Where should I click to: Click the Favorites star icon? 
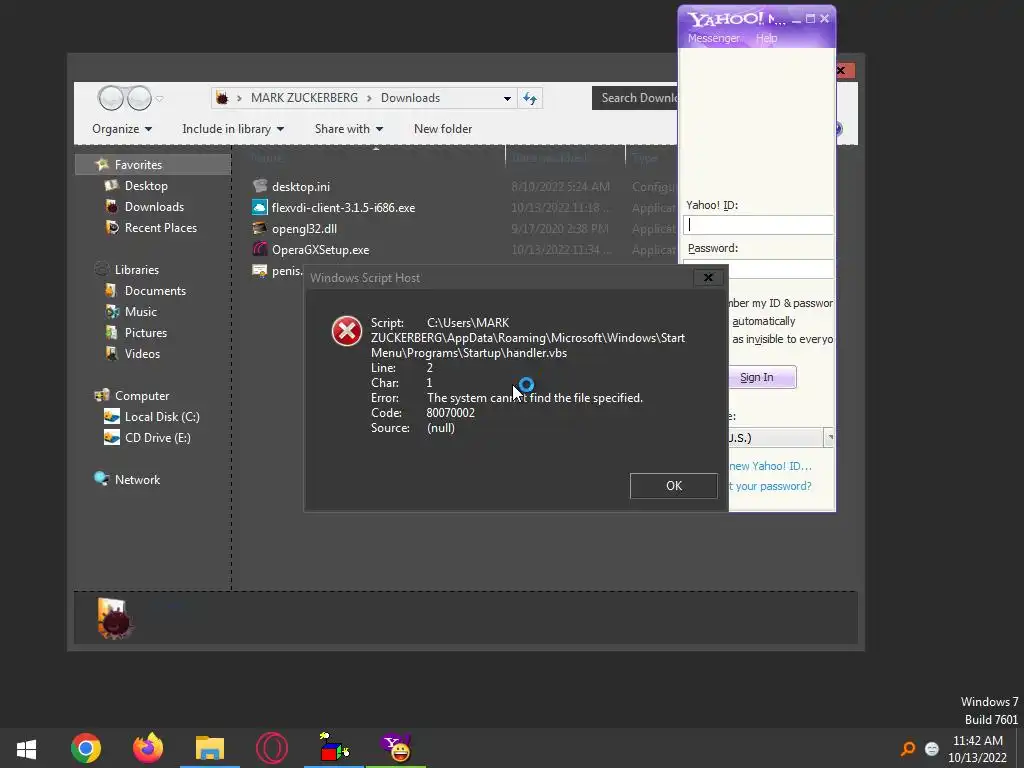pos(102,165)
